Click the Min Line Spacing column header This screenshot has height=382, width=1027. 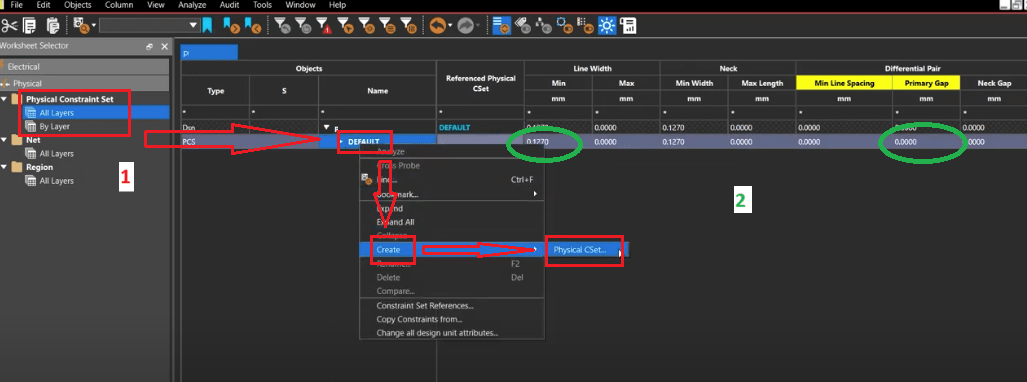point(844,83)
